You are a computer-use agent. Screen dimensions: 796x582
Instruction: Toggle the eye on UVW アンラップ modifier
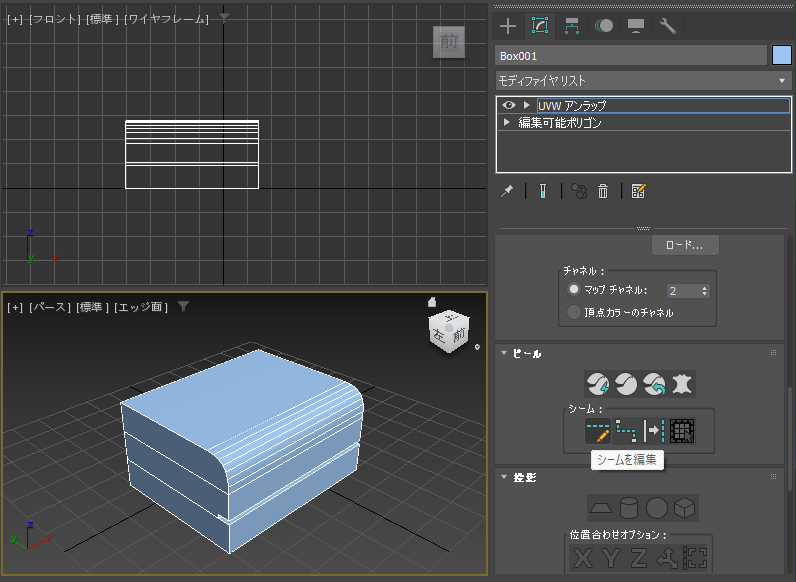pyautogui.click(x=509, y=105)
